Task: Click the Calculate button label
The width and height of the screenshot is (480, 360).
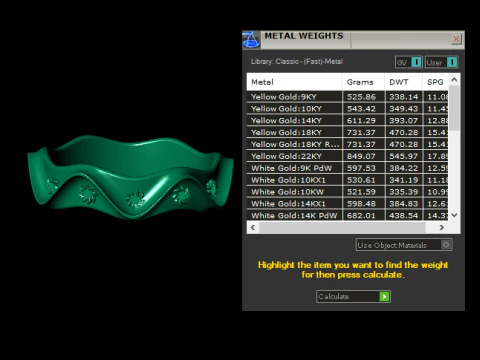Action: click(x=333, y=296)
